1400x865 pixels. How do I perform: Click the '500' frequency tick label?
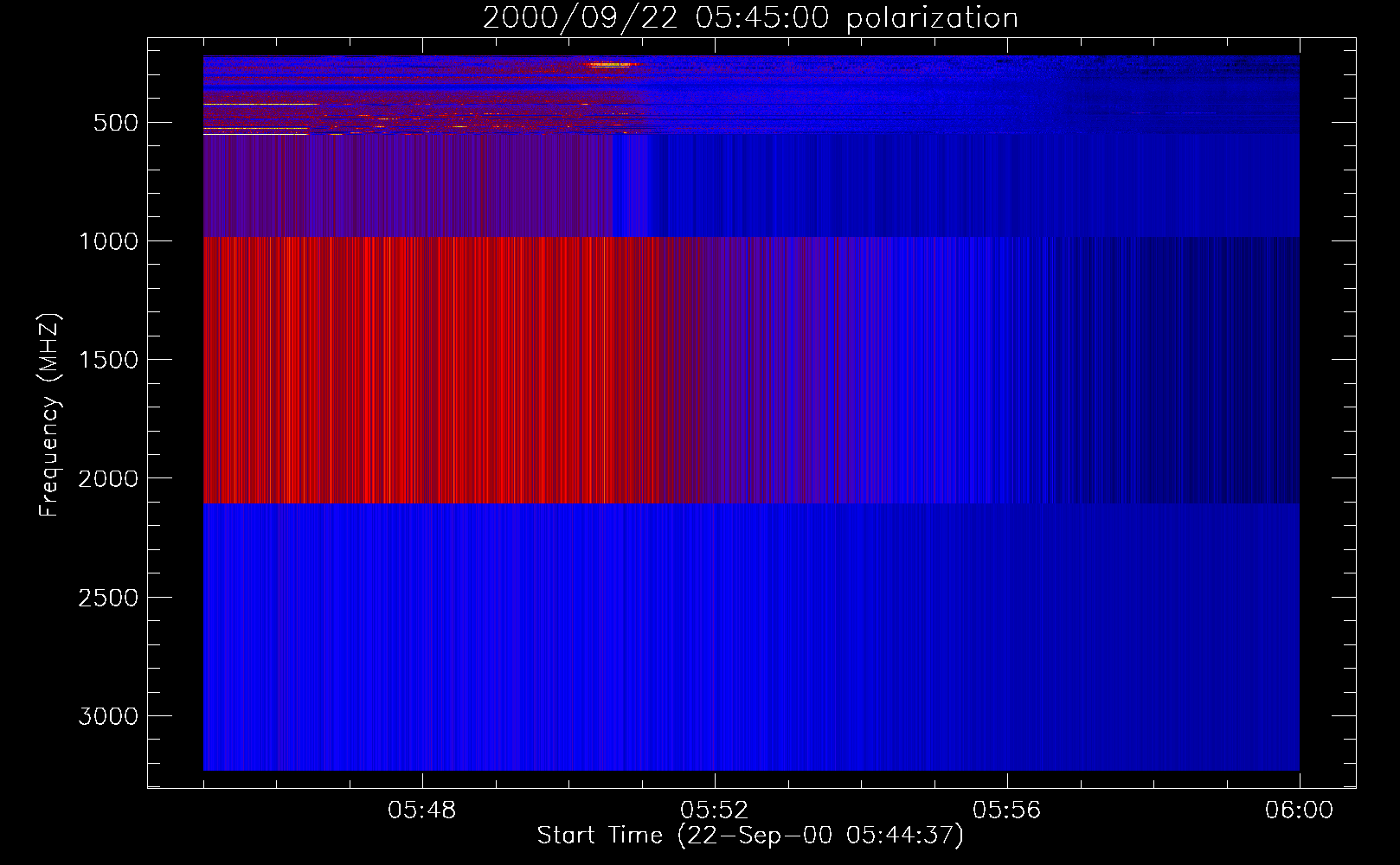click(x=116, y=123)
